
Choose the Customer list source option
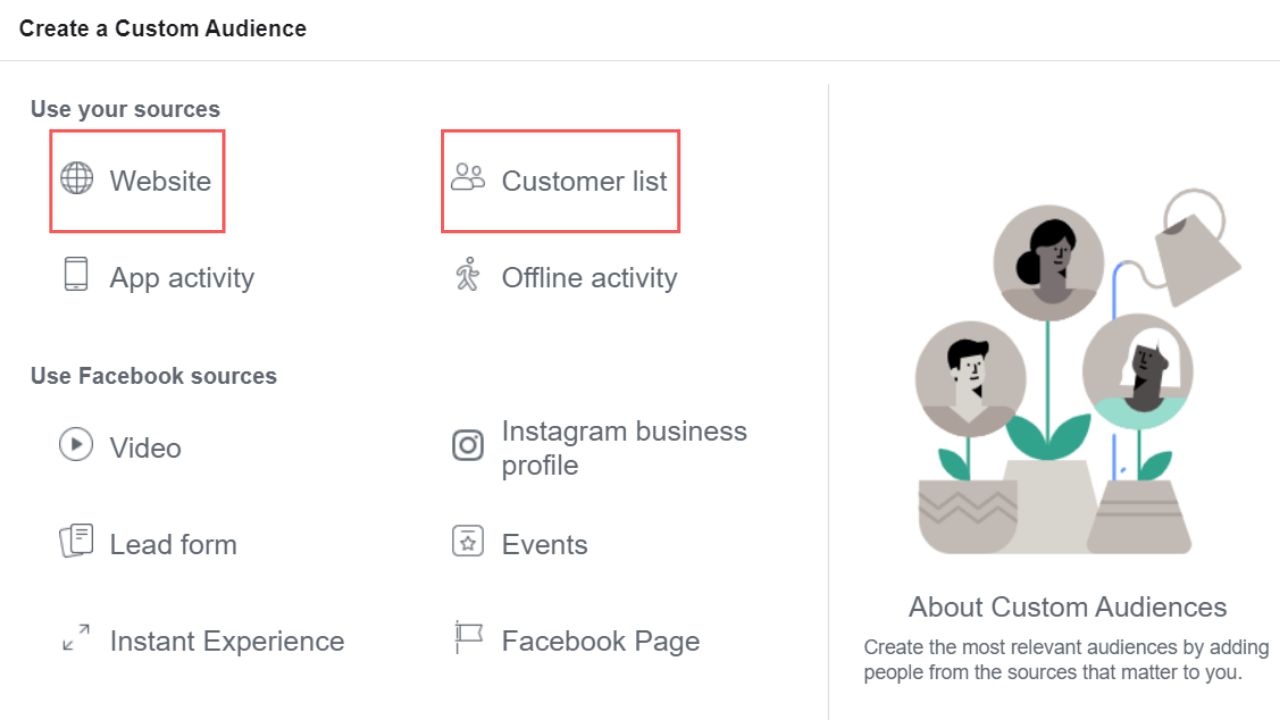pos(584,181)
